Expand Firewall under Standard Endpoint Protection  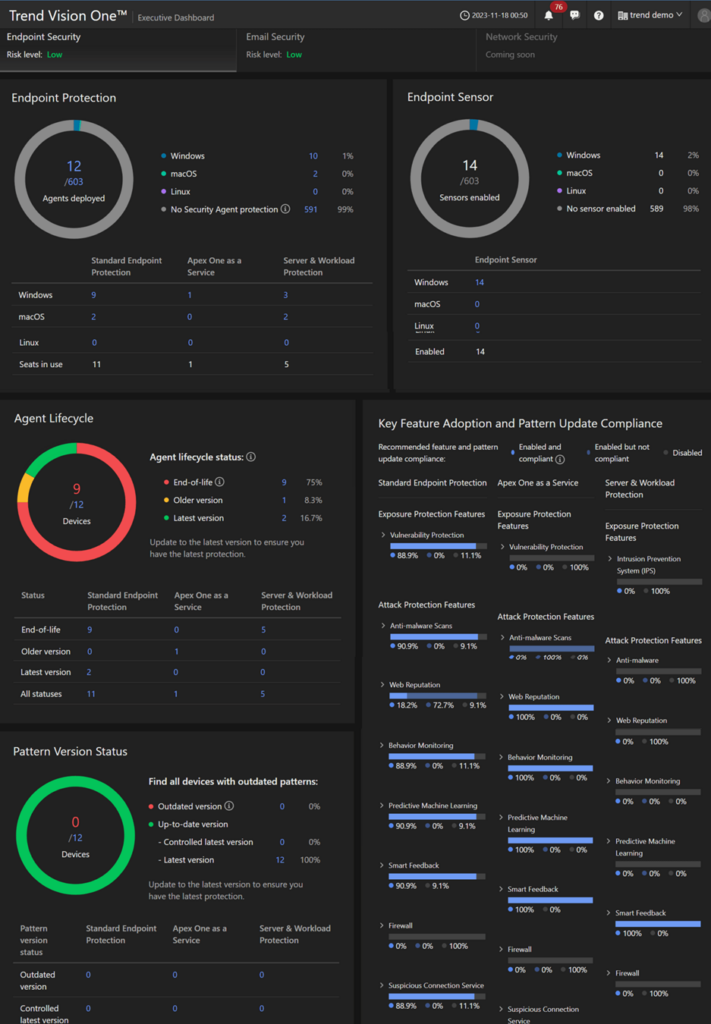click(382, 925)
